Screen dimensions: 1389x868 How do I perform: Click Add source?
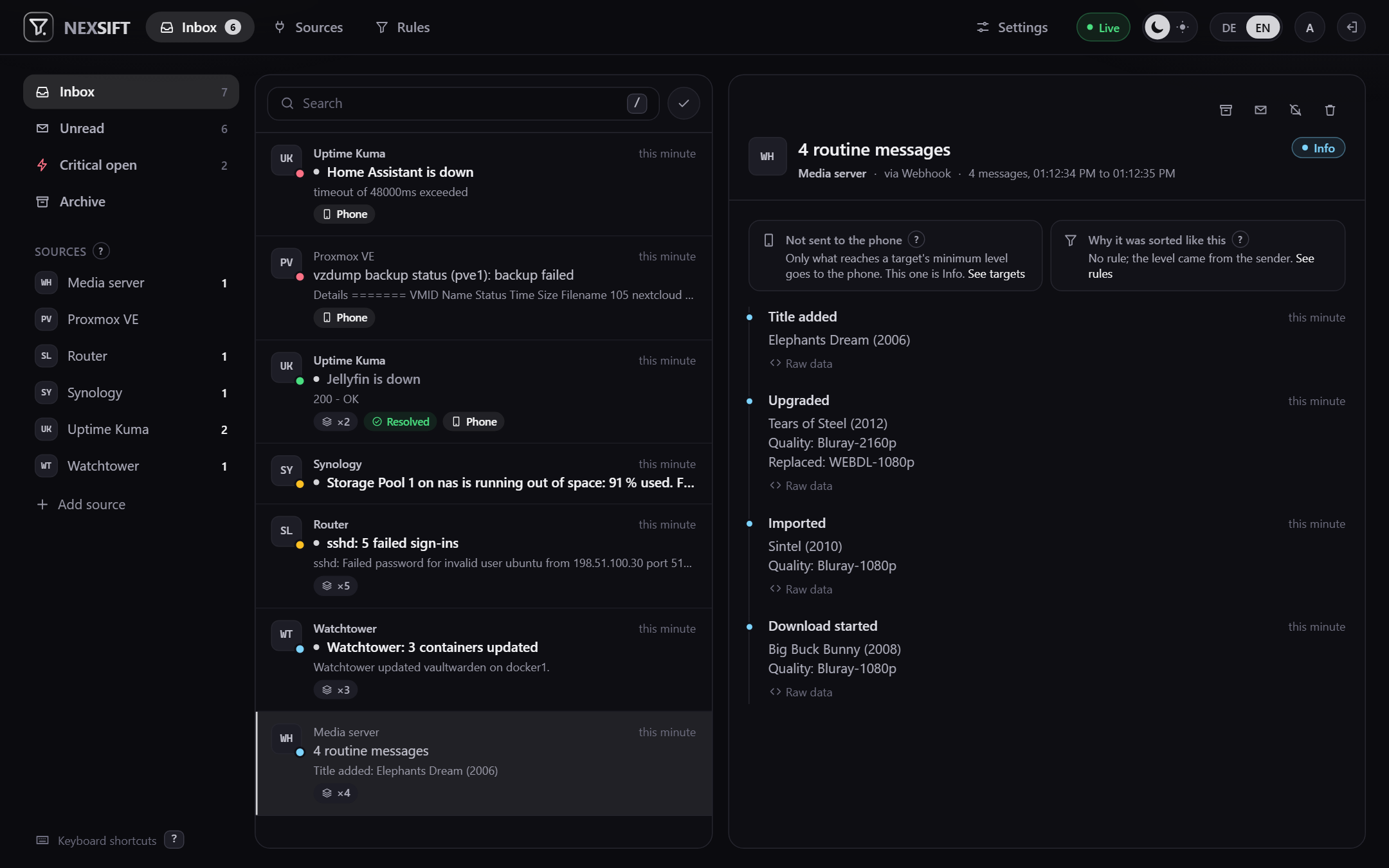tap(81, 505)
